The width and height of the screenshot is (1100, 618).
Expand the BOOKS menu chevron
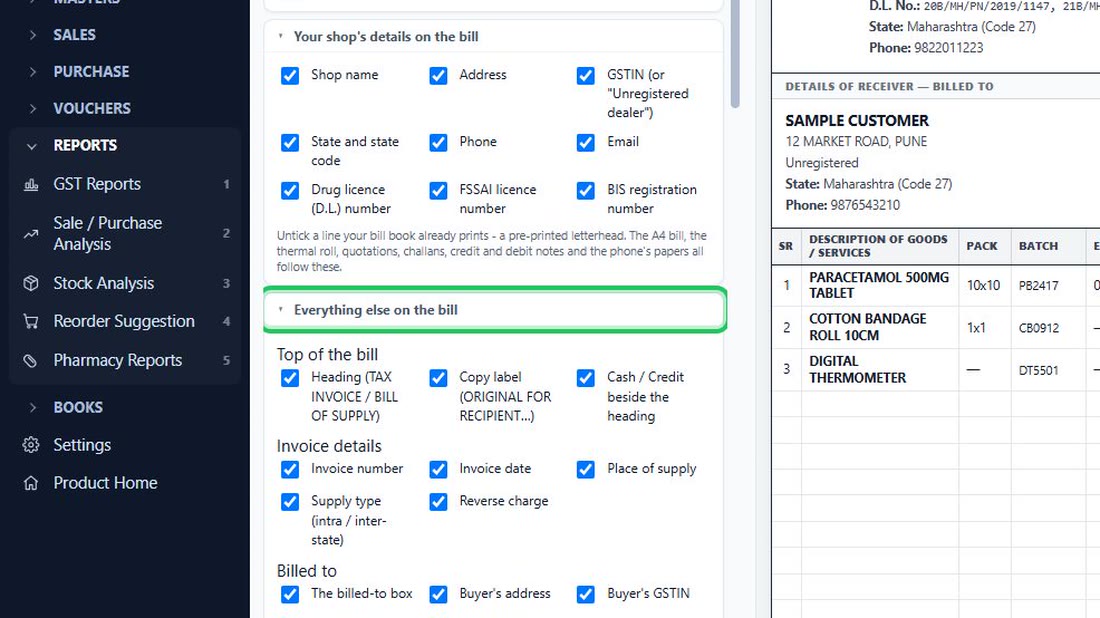(x=32, y=408)
